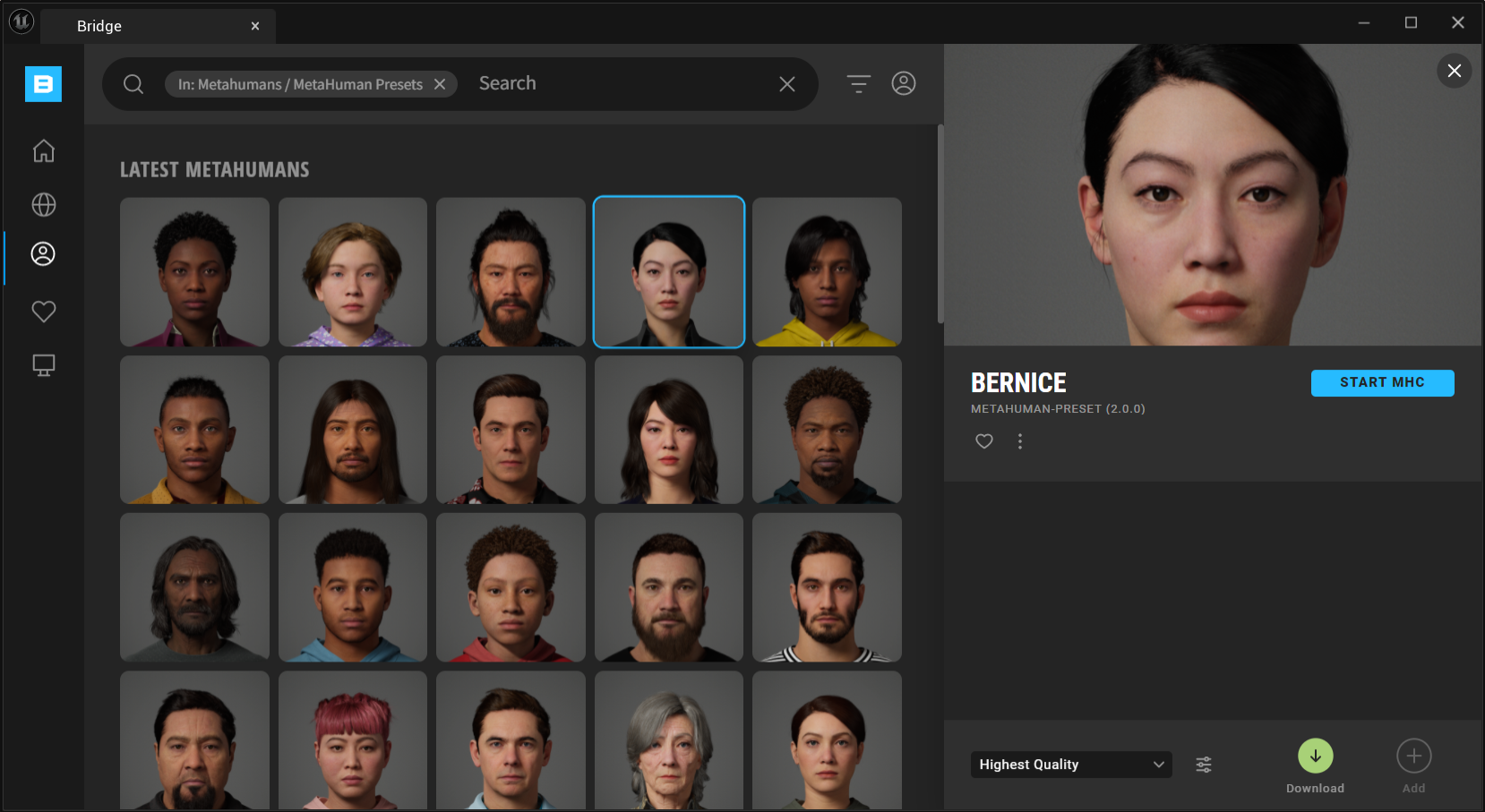Select the young man in blue hoodie thumbnail
The image size is (1485, 812).
click(353, 587)
